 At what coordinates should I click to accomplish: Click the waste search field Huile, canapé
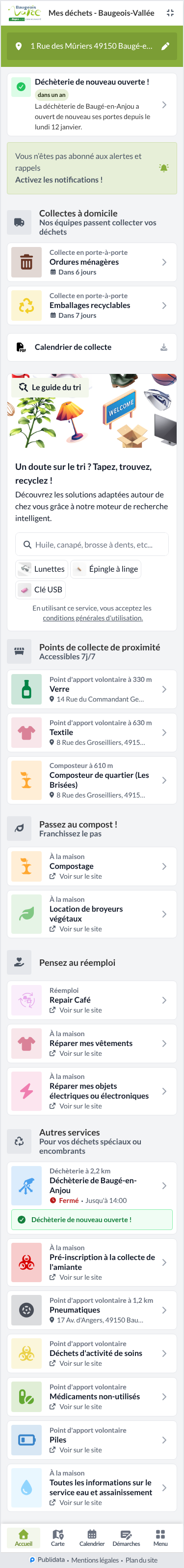92,545
